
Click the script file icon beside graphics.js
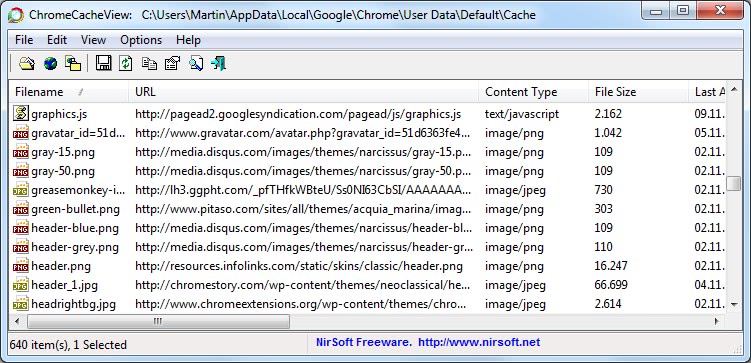(x=20, y=113)
